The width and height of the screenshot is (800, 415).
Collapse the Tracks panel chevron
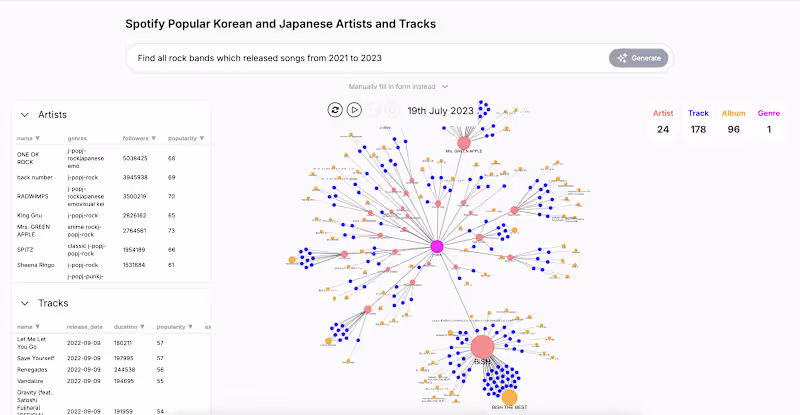24,303
